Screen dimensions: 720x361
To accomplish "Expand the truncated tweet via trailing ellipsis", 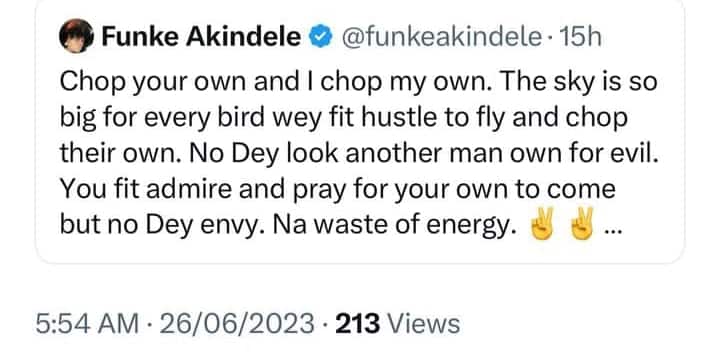I will point(613,231).
